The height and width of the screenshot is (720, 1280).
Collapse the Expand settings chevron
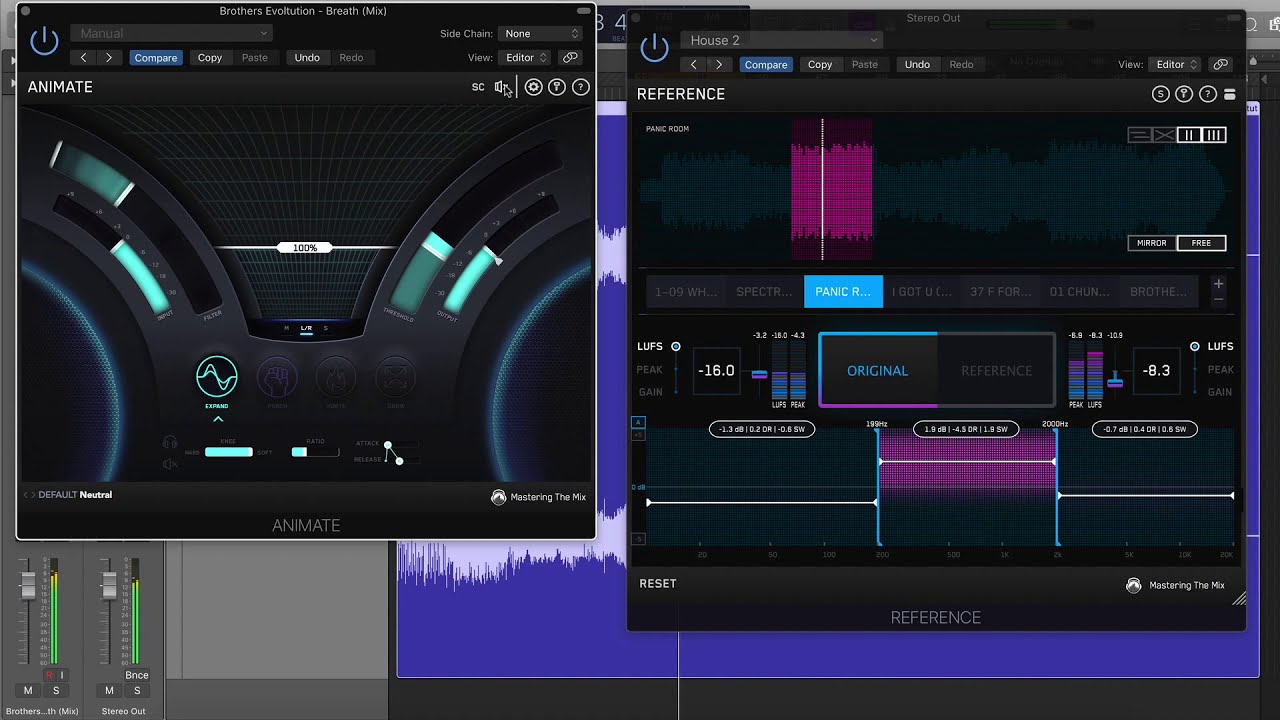(218, 419)
